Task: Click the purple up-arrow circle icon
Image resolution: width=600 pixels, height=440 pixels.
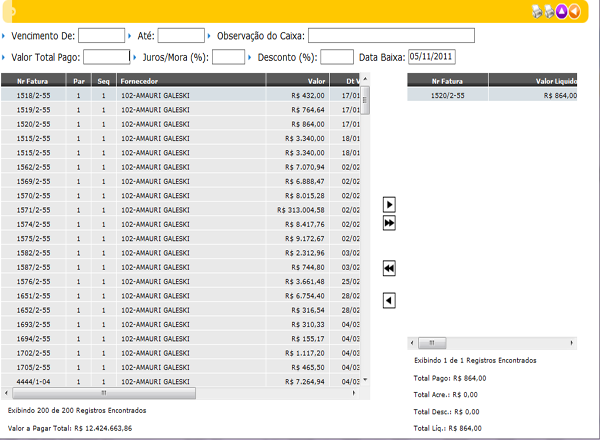Action: [x=563, y=11]
